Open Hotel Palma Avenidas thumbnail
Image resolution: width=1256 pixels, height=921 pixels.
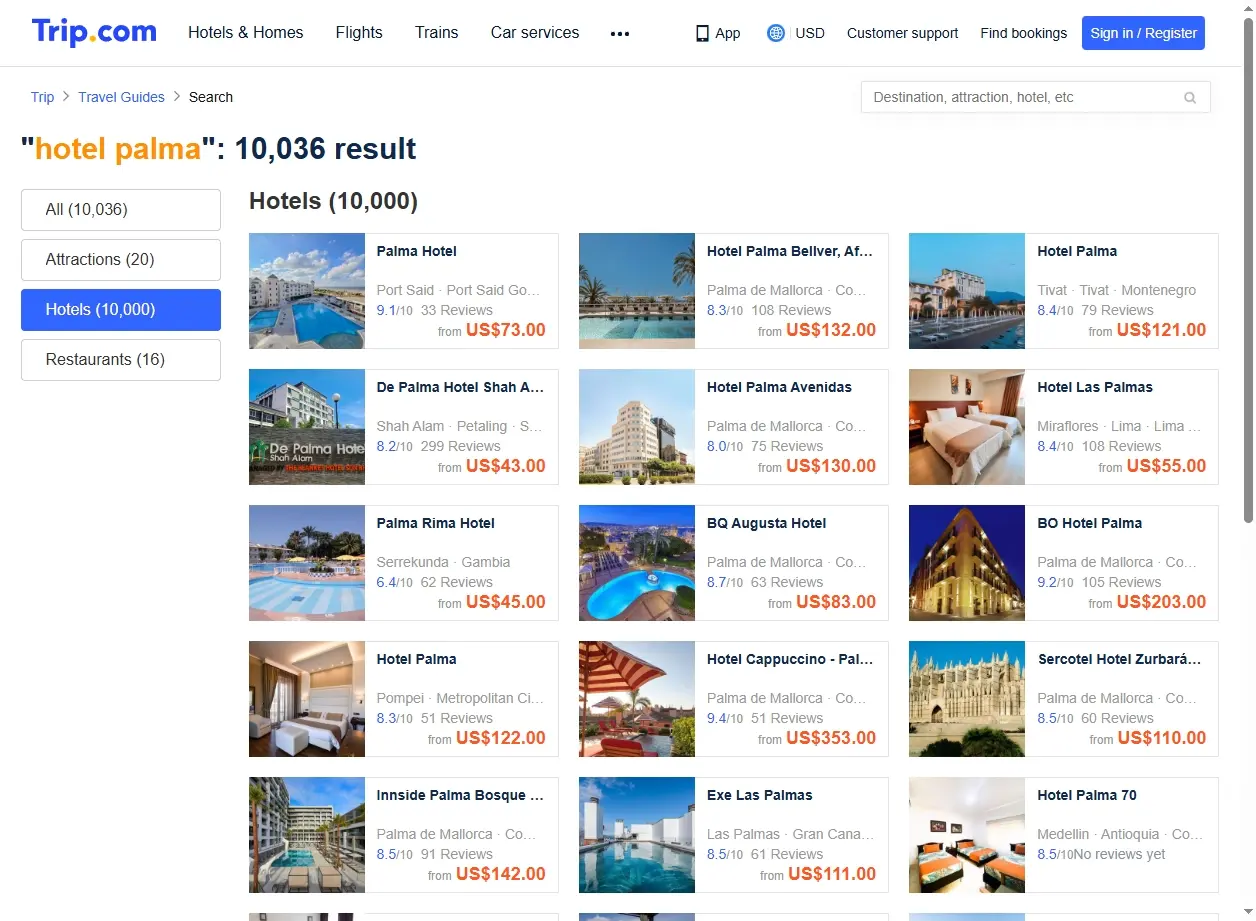(637, 427)
